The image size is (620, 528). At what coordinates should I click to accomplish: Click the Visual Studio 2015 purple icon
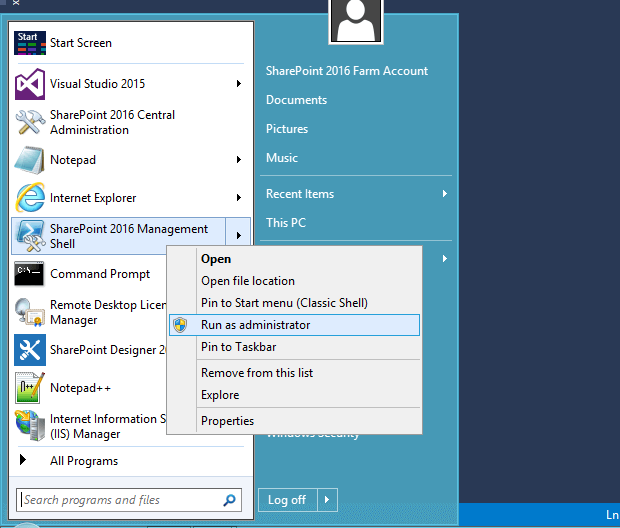pos(30,84)
